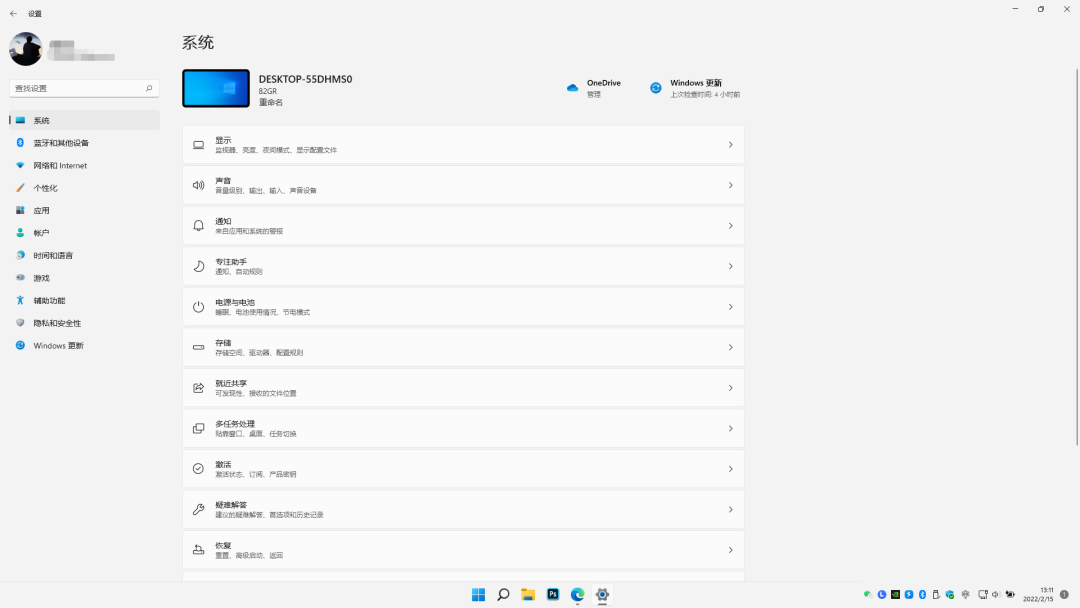
Task: Select 游戏 in the sidebar
Action: point(84,278)
